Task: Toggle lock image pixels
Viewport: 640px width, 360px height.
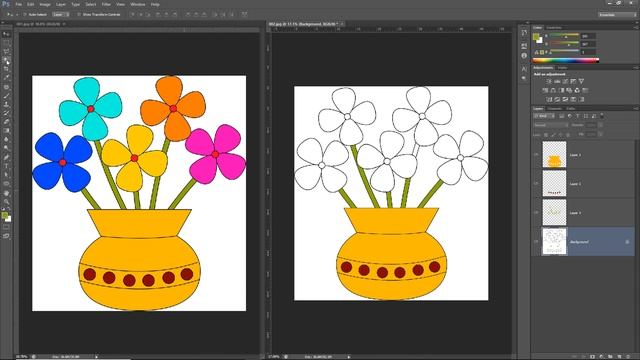Action: click(553, 134)
